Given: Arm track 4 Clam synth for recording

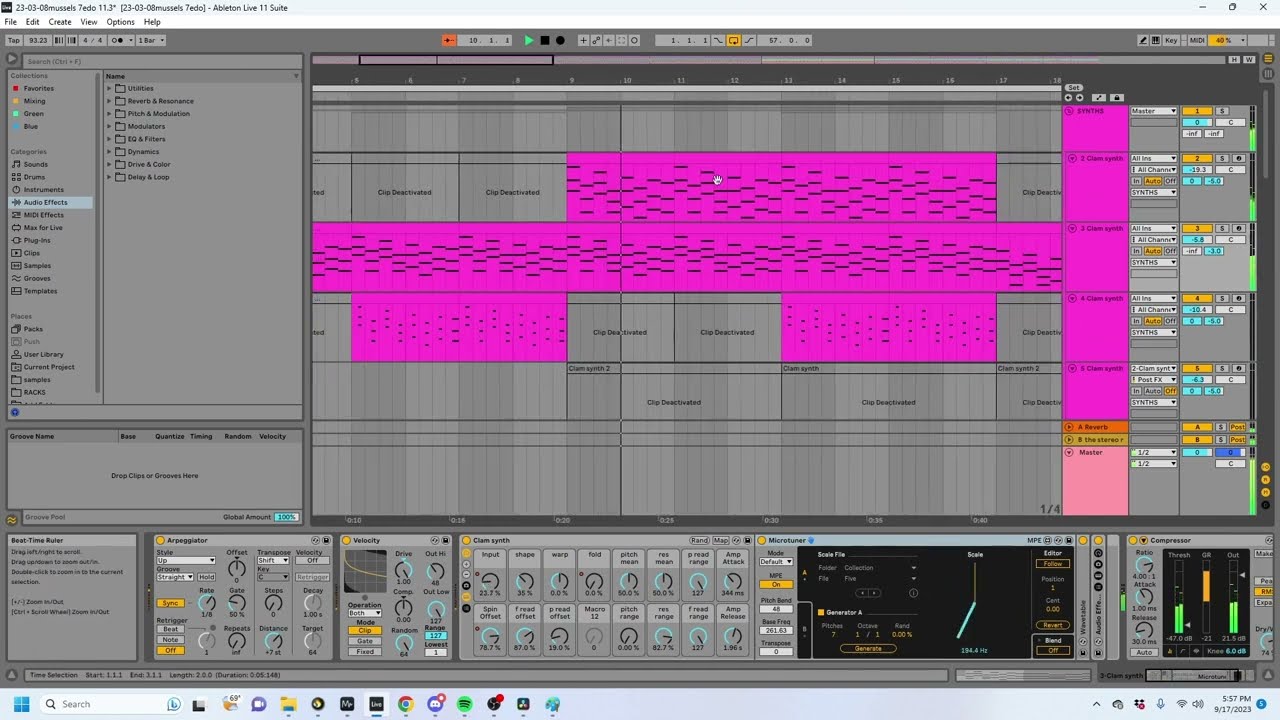Looking at the screenshot, I should pos(1239,298).
